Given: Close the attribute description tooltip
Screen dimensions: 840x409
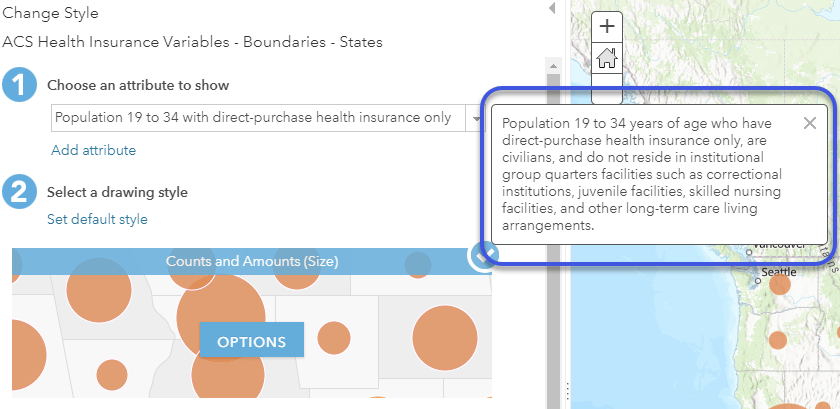Looking at the screenshot, I should [810, 123].
